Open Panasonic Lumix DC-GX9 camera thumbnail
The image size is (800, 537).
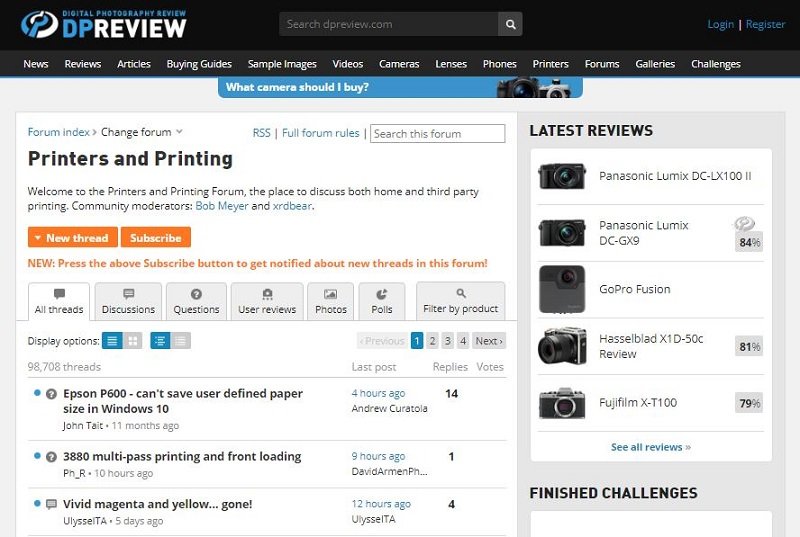(x=562, y=233)
